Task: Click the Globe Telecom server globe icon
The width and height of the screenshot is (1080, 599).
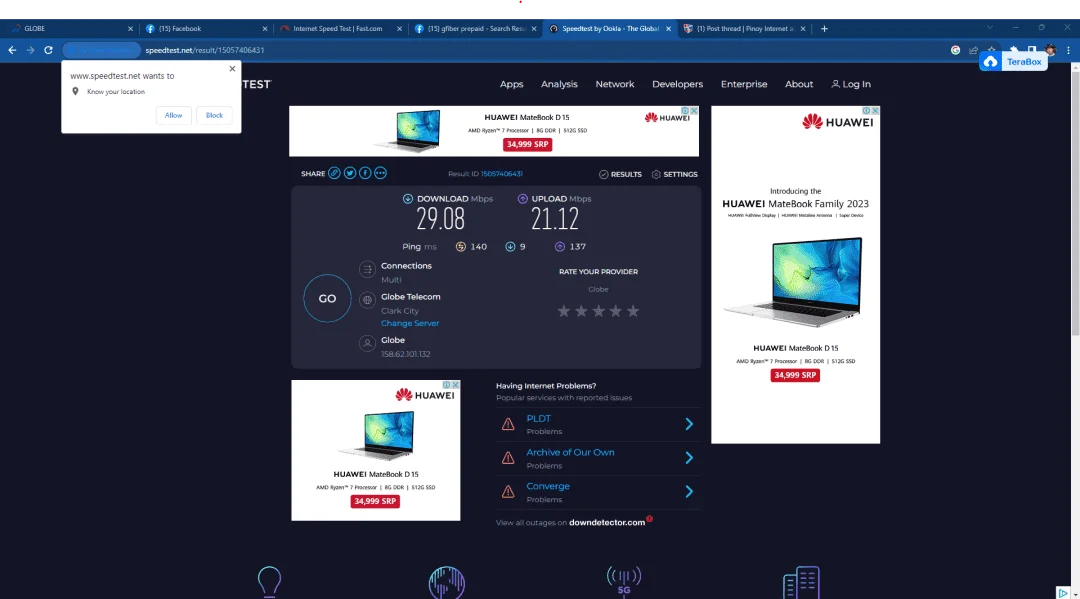Action: (x=367, y=300)
